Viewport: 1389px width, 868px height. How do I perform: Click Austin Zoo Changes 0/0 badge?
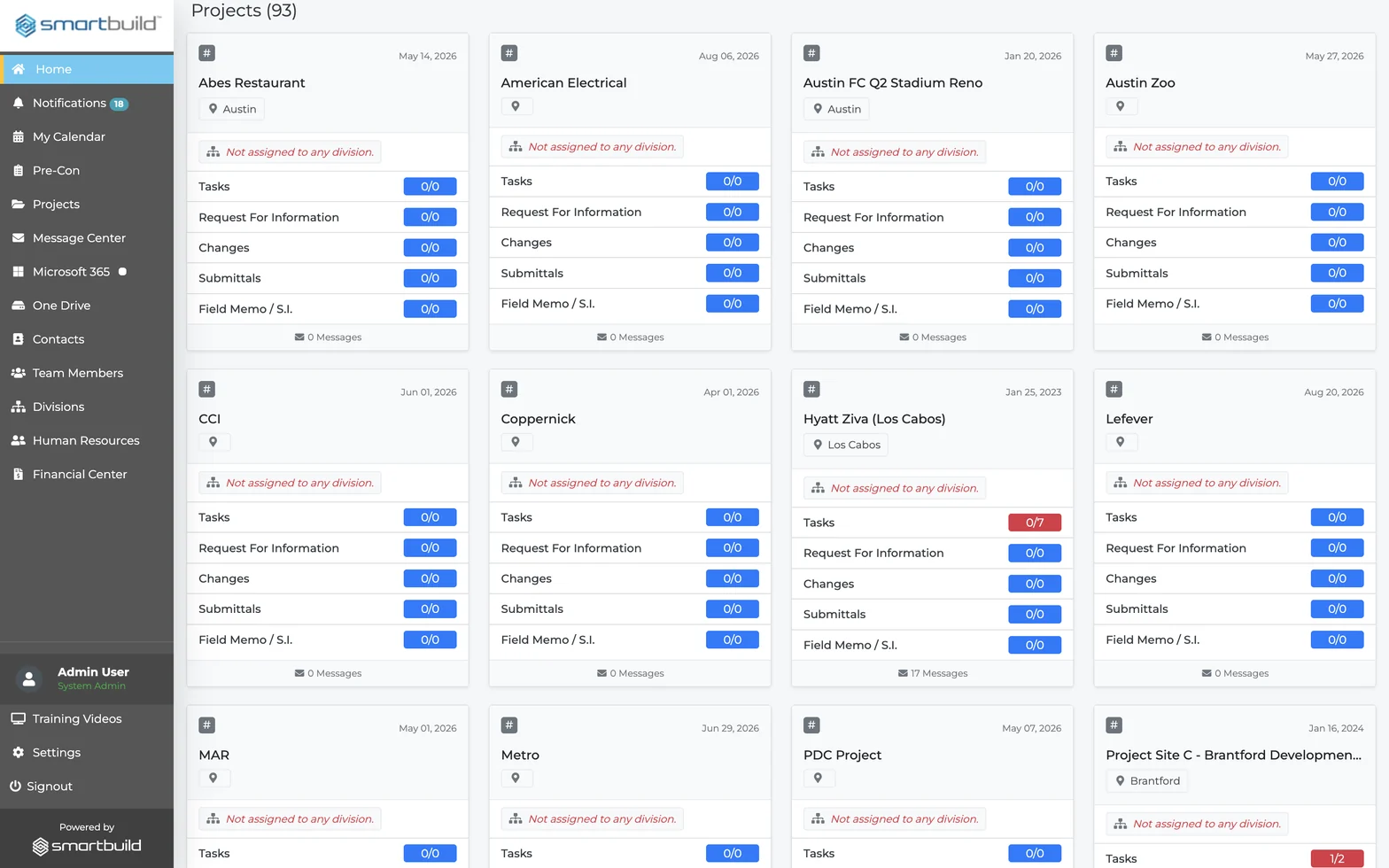[1337, 243]
